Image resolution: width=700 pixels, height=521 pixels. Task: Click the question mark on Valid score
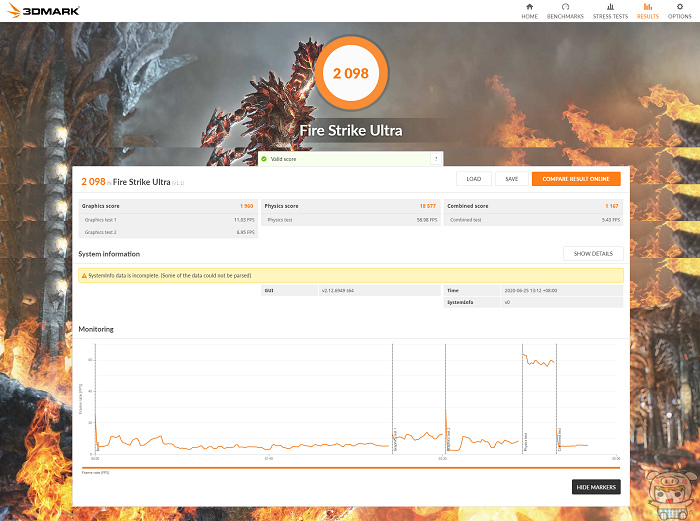coord(435,159)
